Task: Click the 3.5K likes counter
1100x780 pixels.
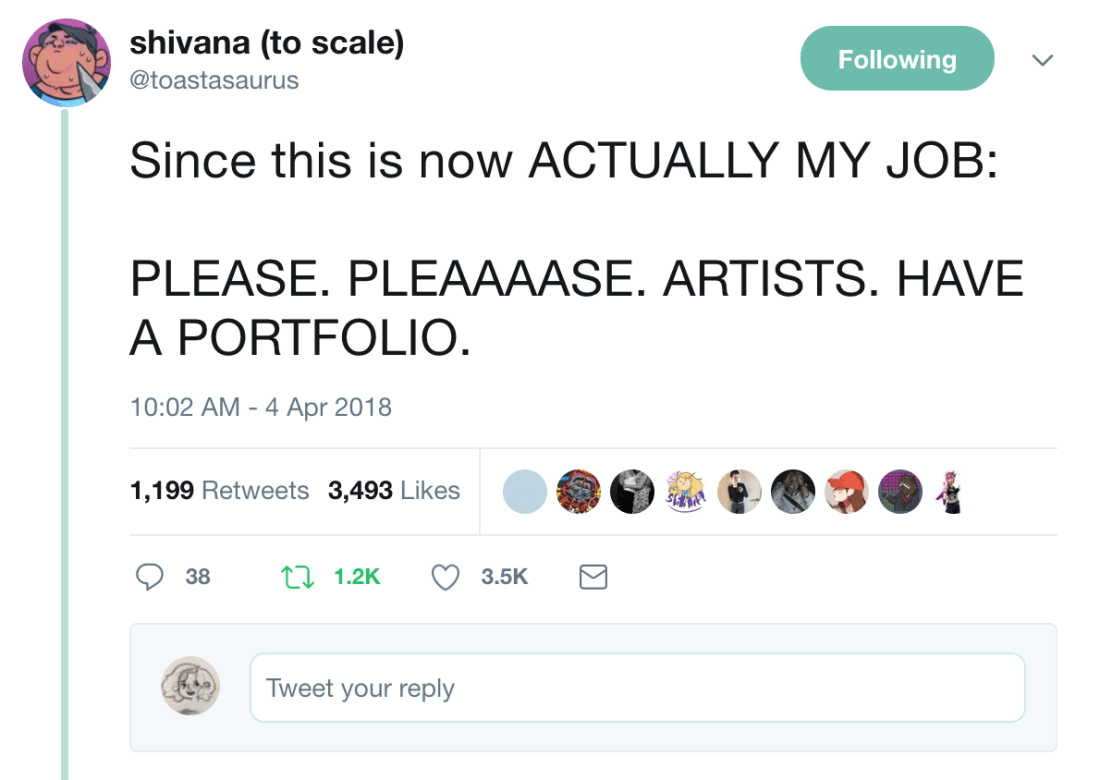Action: (504, 576)
